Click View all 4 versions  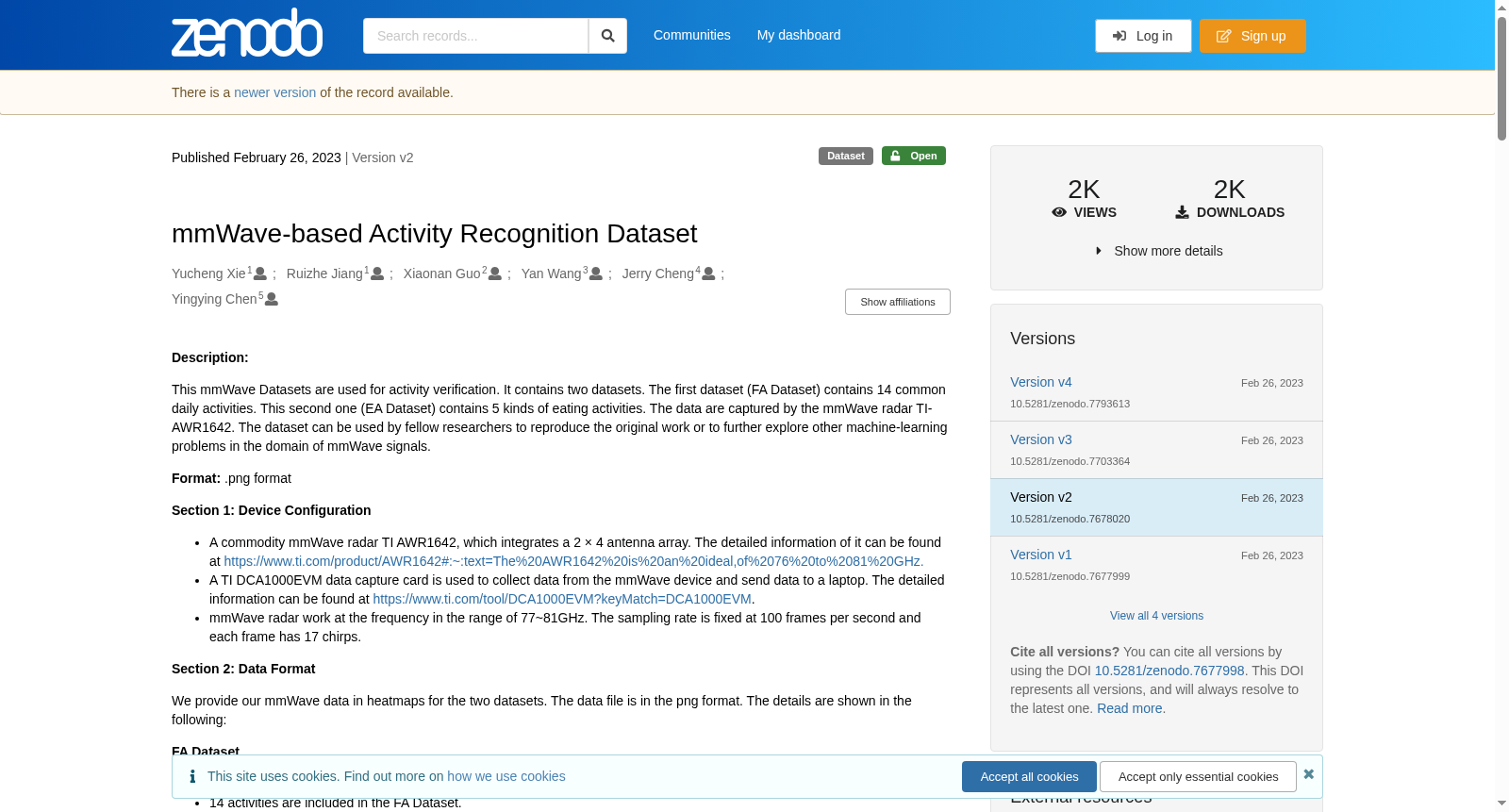[1156, 616]
